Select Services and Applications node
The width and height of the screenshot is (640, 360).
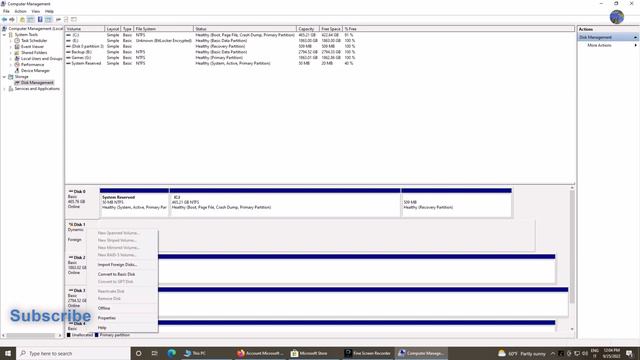(37, 89)
